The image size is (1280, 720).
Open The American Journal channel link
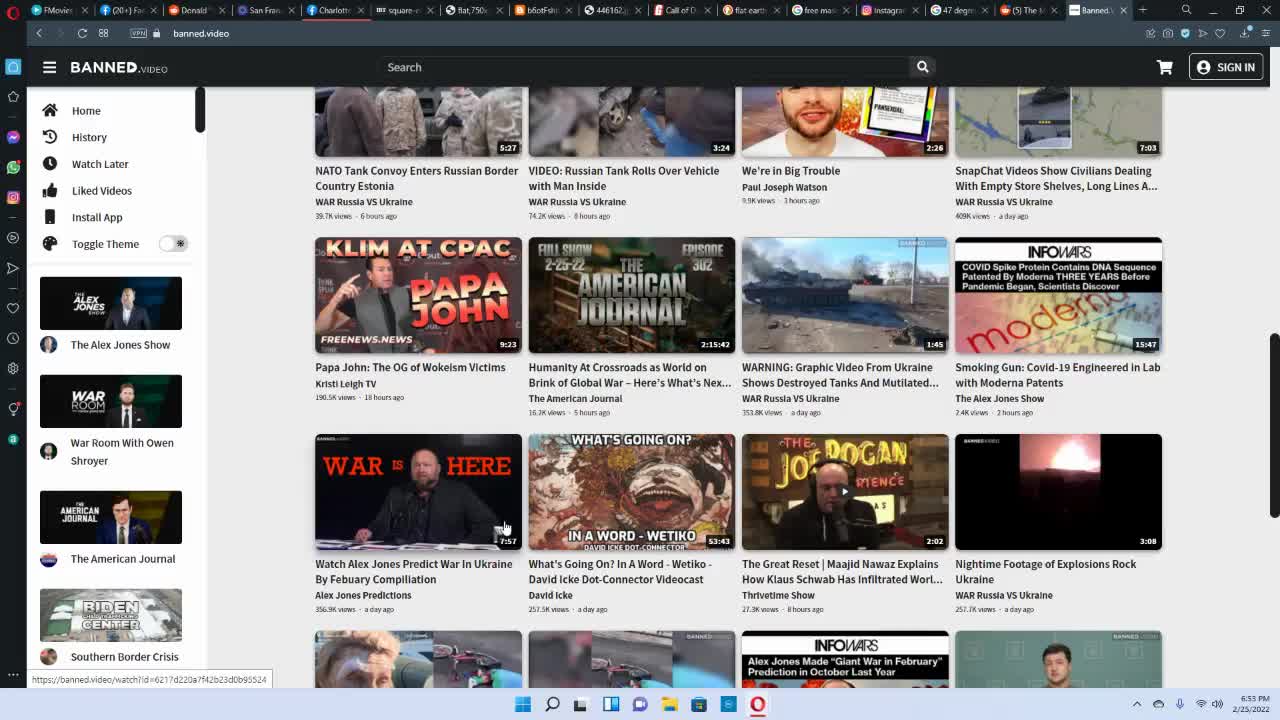point(123,559)
